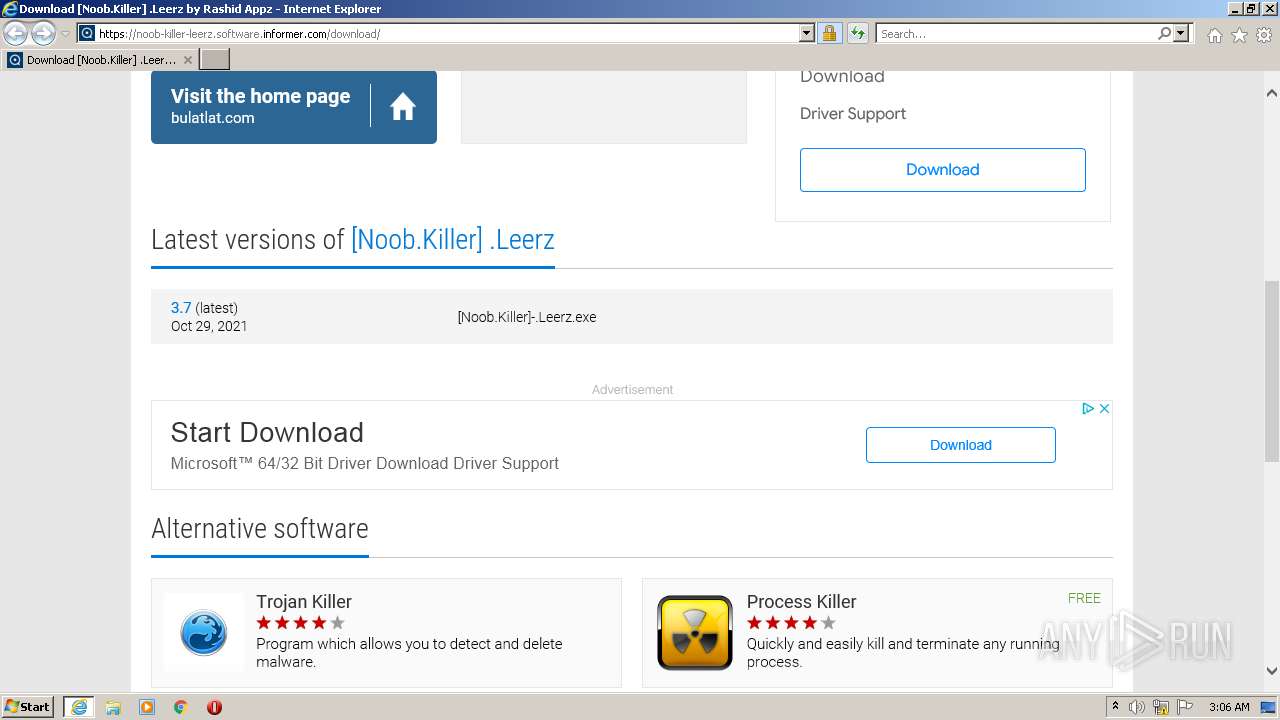Open the red shield taskbar icon
This screenshot has width=1280, height=720.
[214, 707]
